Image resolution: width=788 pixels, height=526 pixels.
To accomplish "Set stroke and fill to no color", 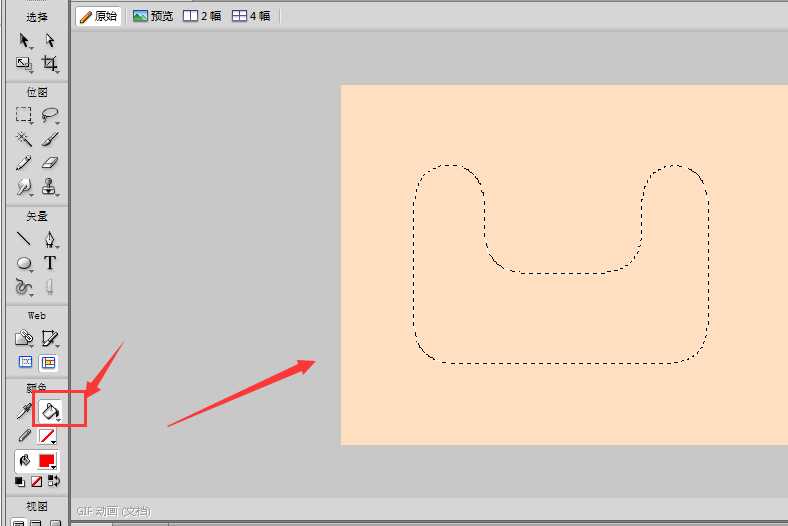I will click(37, 481).
